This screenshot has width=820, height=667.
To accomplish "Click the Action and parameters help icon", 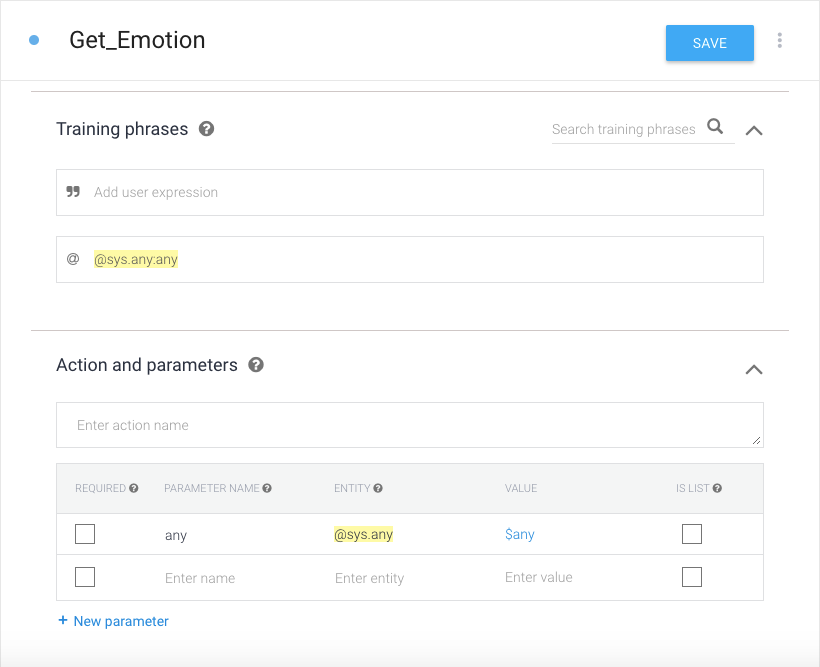I will 256,365.
